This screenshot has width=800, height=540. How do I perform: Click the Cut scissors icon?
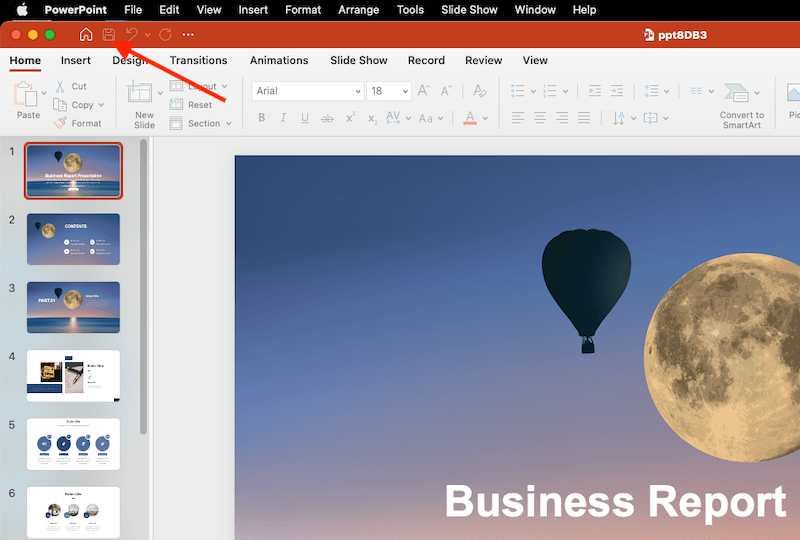[x=60, y=87]
